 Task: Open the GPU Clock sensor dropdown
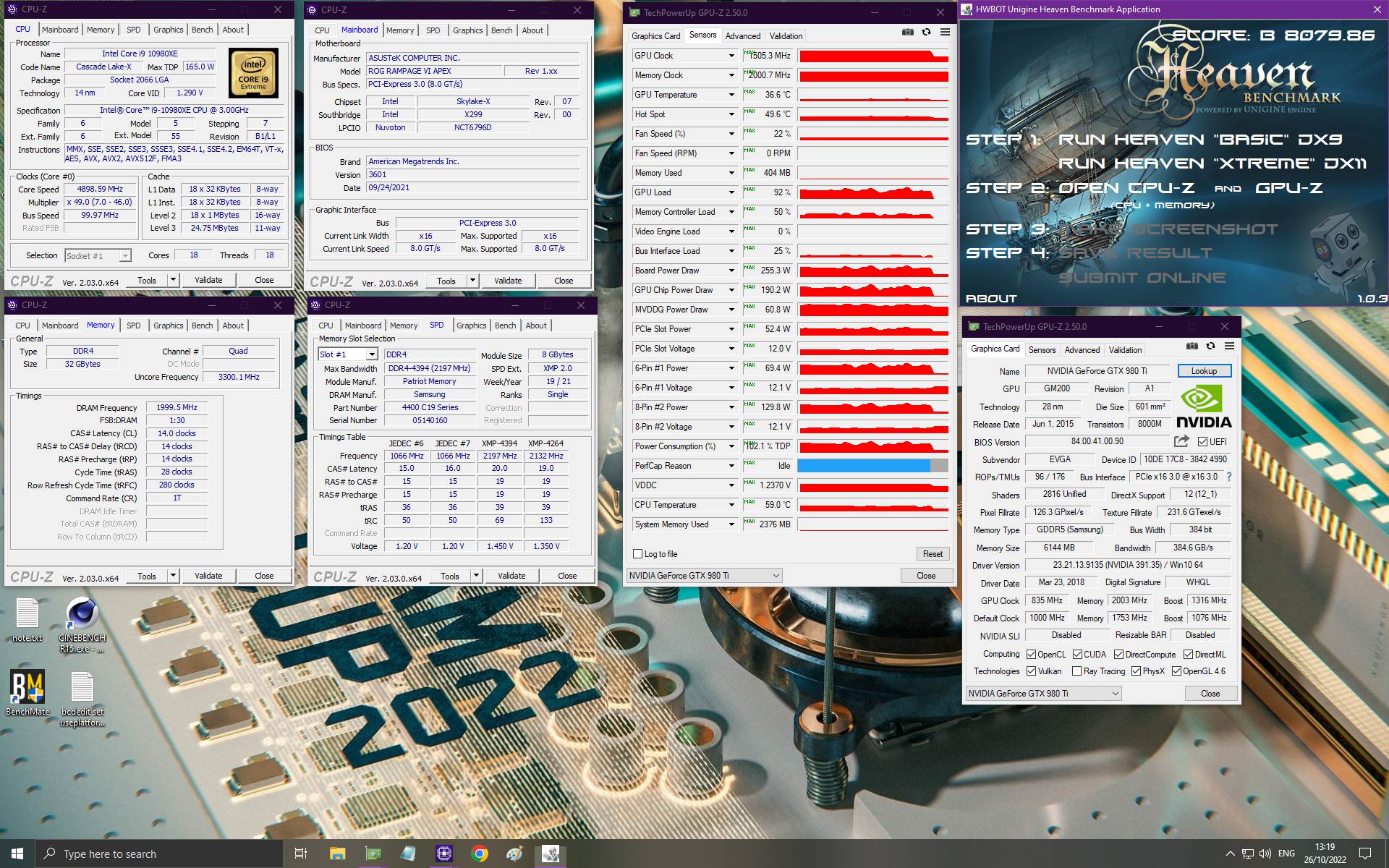tap(731, 56)
